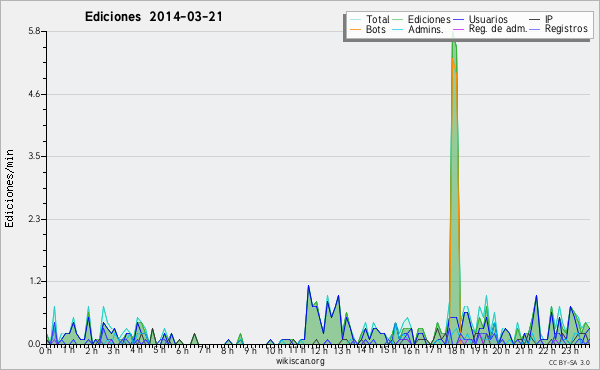Click the '23 h' x-axis label
The height and width of the screenshot is (370, 600).
coord(571,350)
